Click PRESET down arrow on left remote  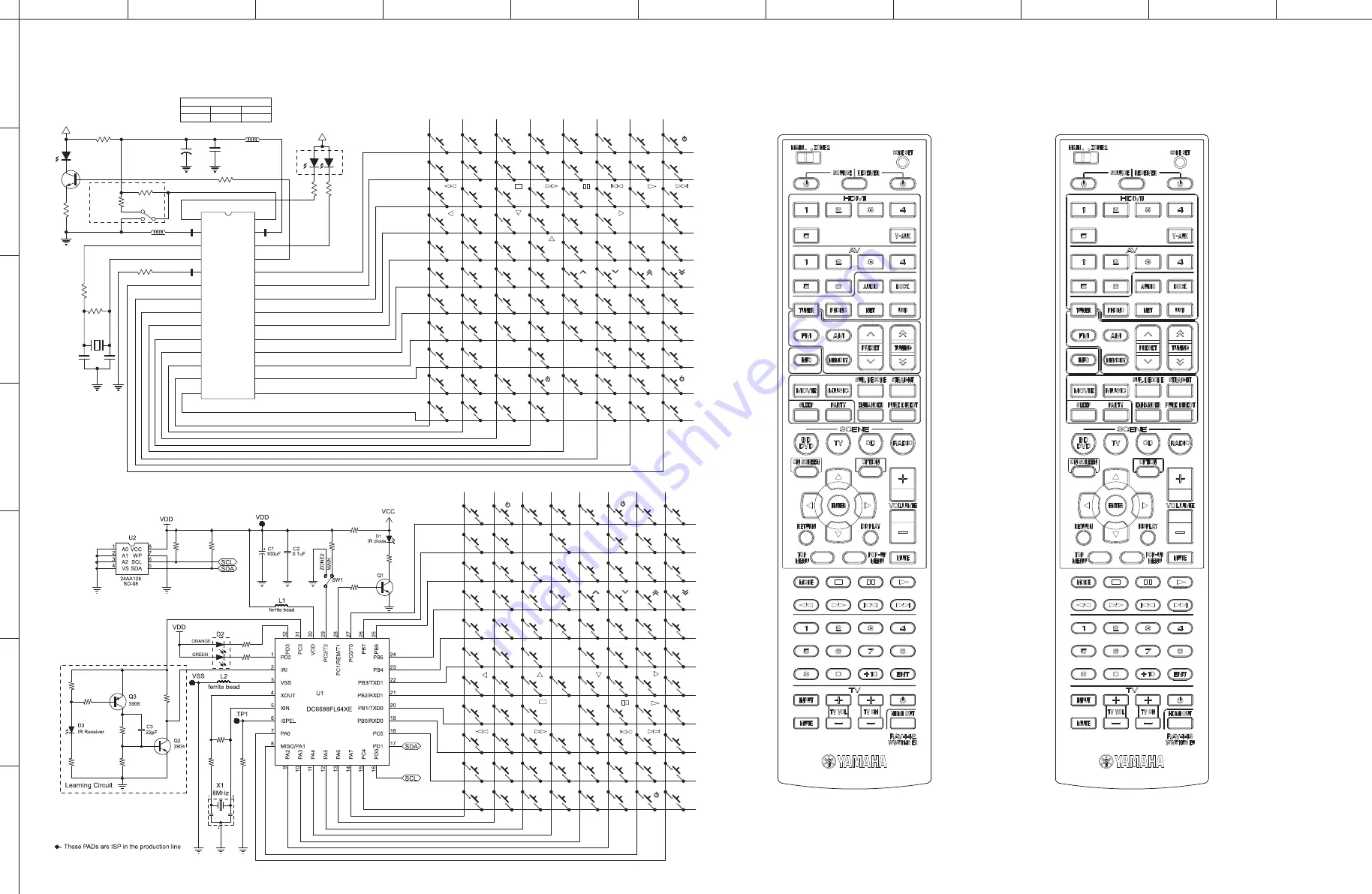tap(871, 362)
